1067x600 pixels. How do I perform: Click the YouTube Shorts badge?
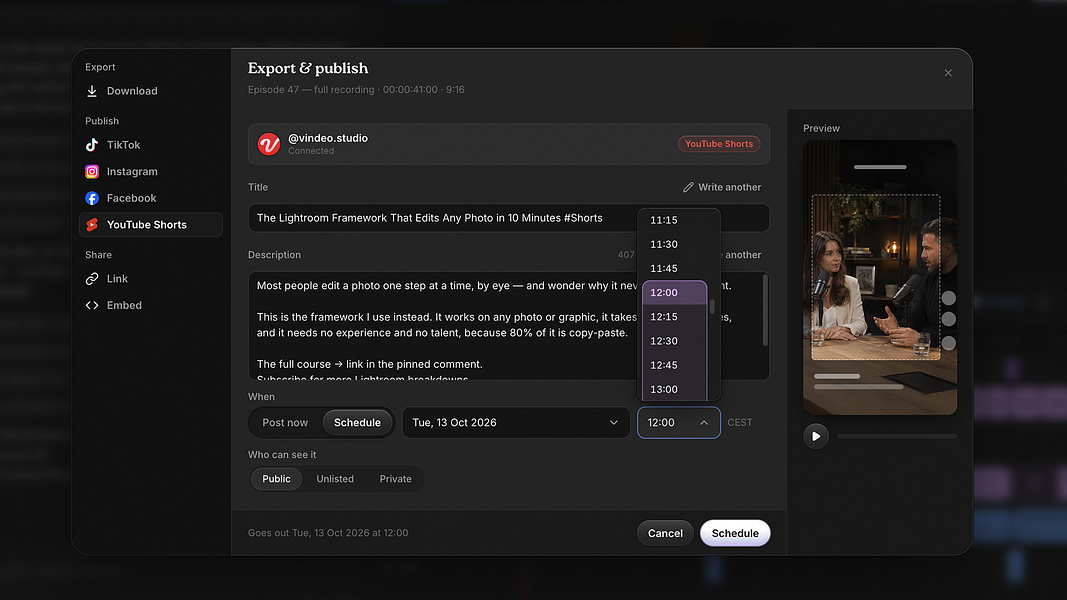pos(719,144)
